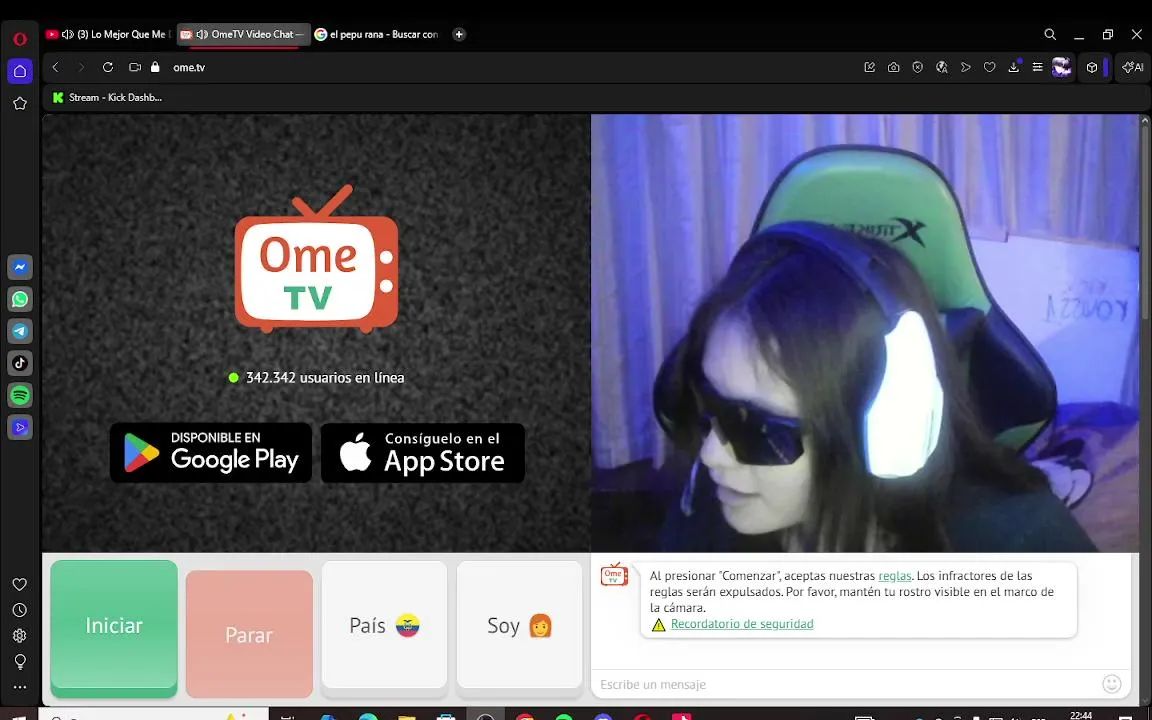Click the send arrow icon in toolbar
The width and height of the screenshot is (1152, 720).
[x=965, y=67]
